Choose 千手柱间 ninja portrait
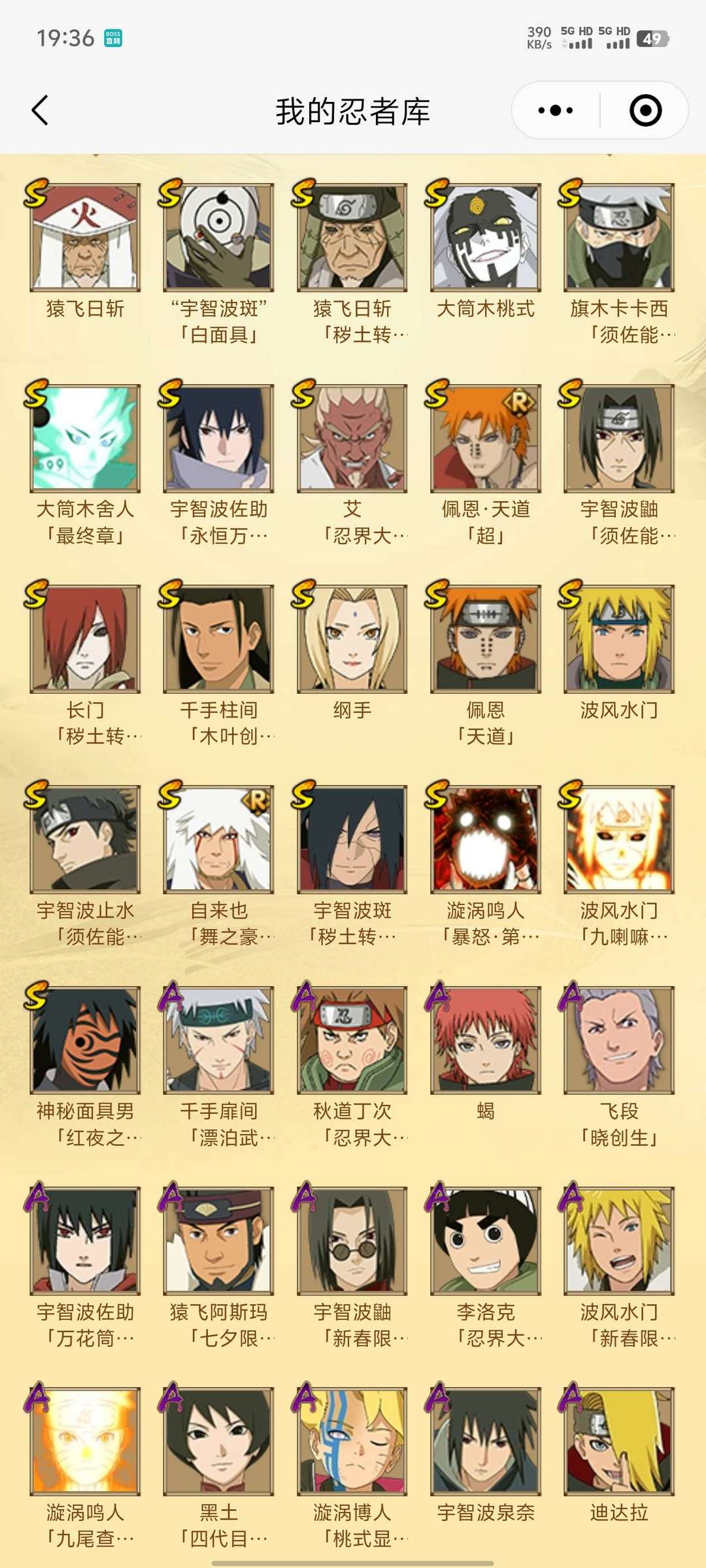 219,638
